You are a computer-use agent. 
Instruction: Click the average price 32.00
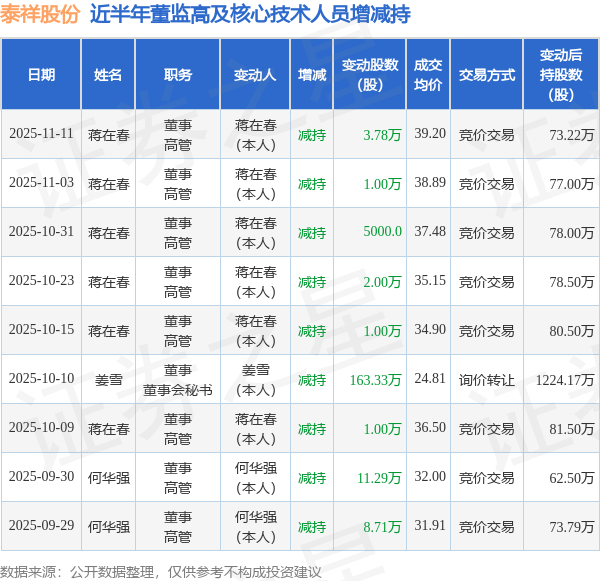point(430,477)
